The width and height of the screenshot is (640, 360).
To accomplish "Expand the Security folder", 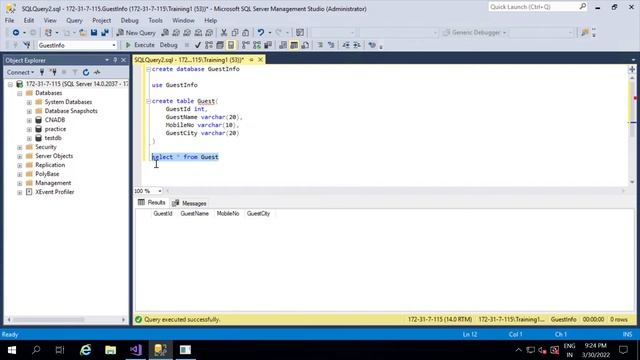I will (x=20, y=147).
